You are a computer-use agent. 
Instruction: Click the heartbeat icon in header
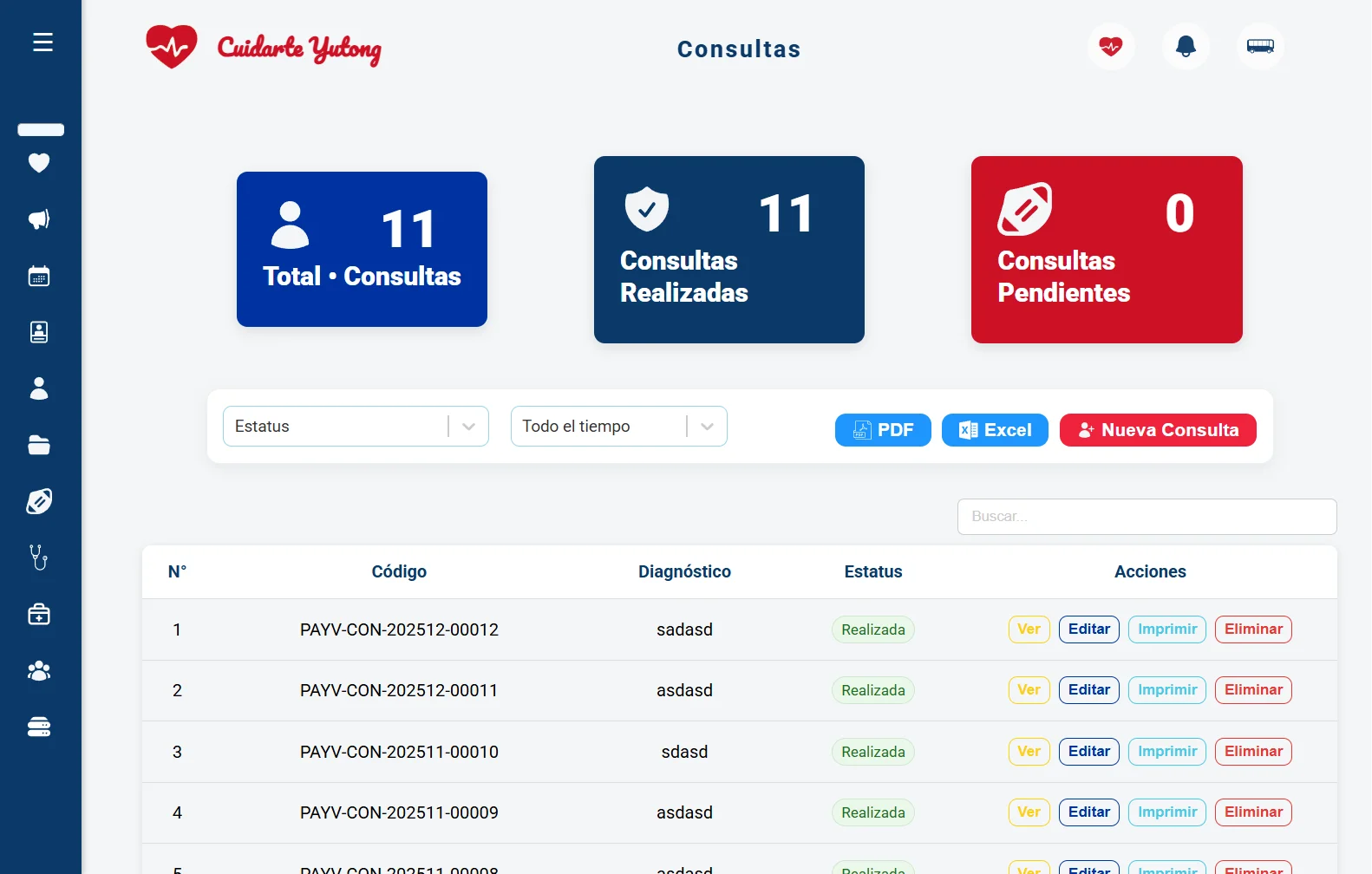[1111, 46]
